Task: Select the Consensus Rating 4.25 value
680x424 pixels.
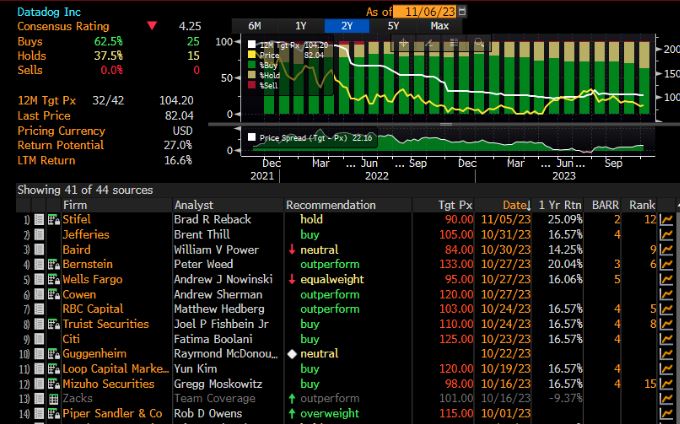Action: [x=190, y=26]
